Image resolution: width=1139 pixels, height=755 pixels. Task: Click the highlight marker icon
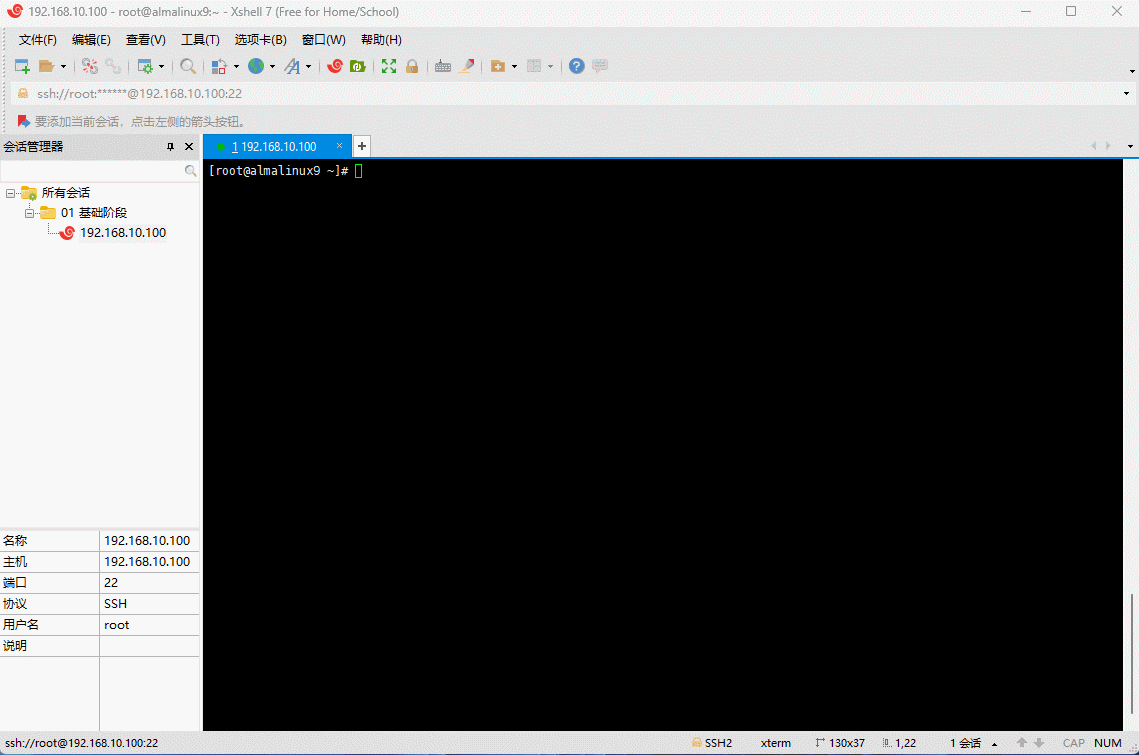466,66
